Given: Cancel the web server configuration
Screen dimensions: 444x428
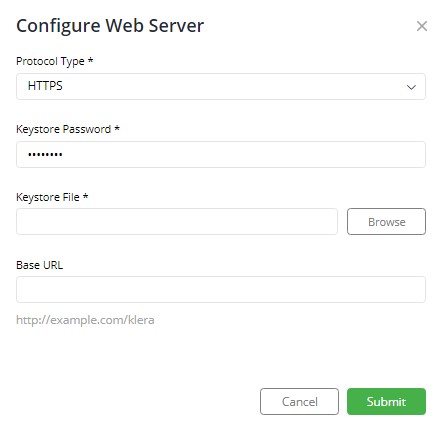Looking at the screenshot, I should coord(299,401).
